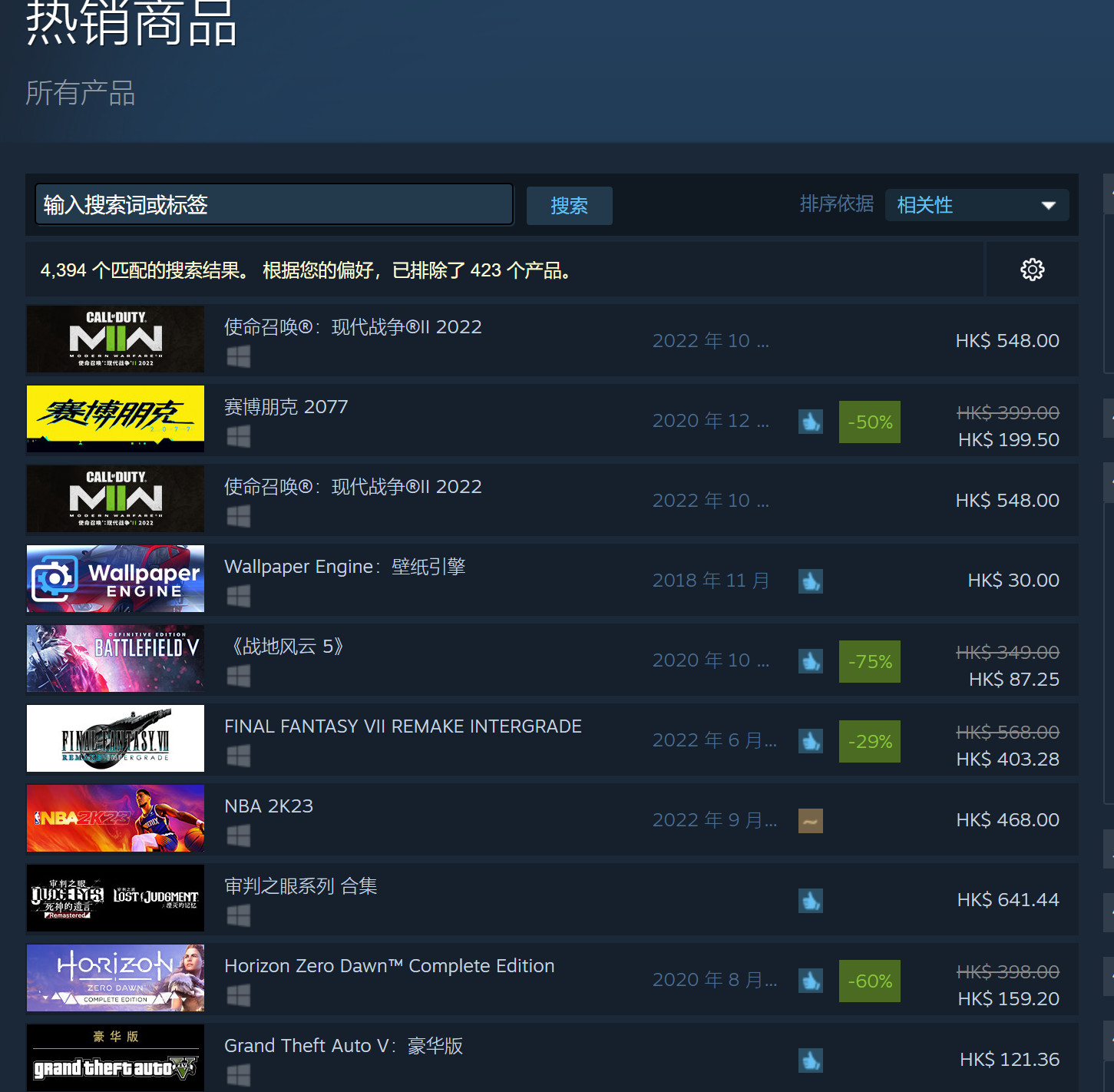Viewport: 1114px width, 1092px height.
Task: Click the HK$ 548.00 price of first result
Action: [1007, 341]
